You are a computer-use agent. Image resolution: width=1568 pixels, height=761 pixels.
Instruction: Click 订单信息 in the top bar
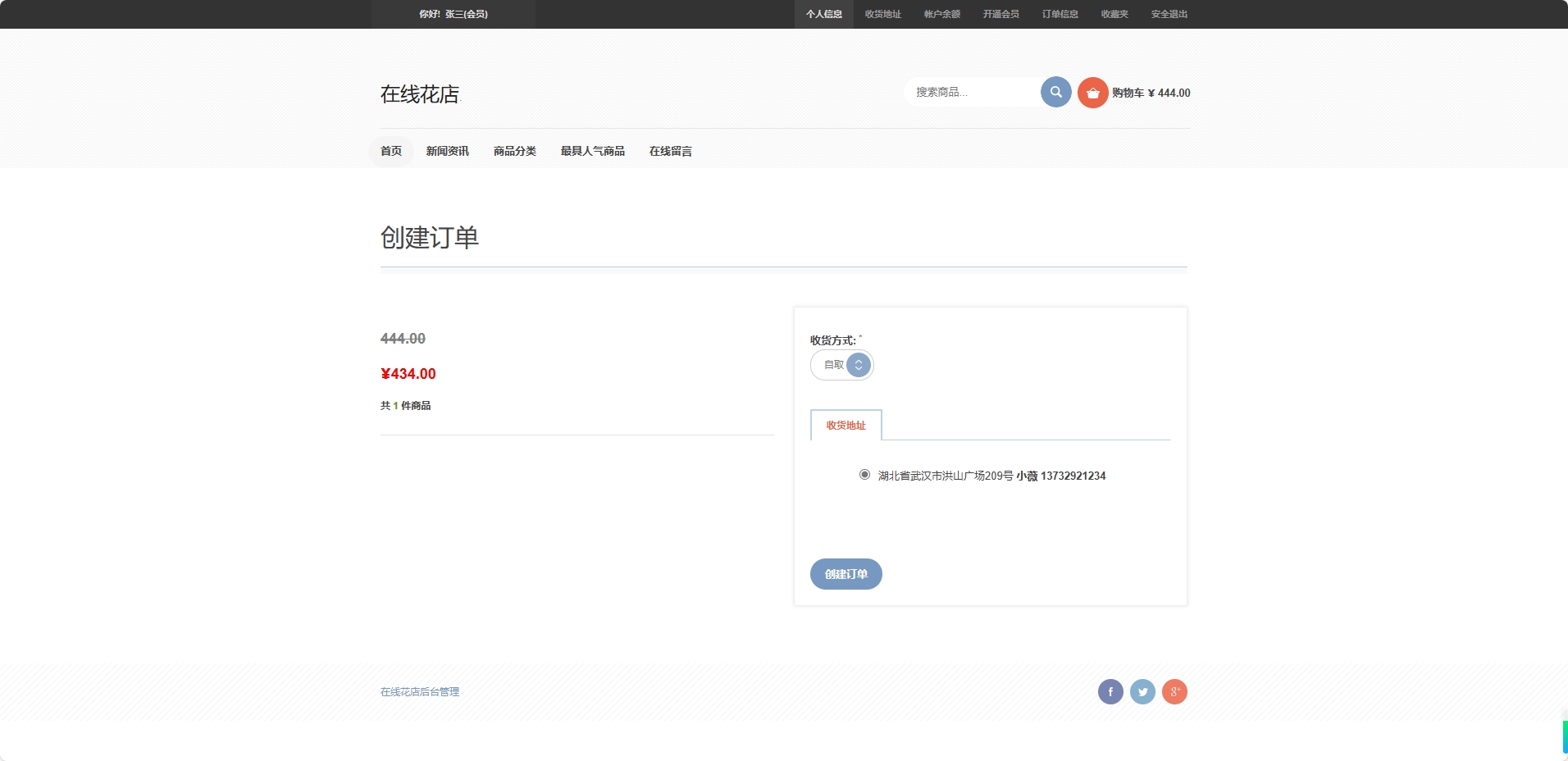click(1060, 14)
